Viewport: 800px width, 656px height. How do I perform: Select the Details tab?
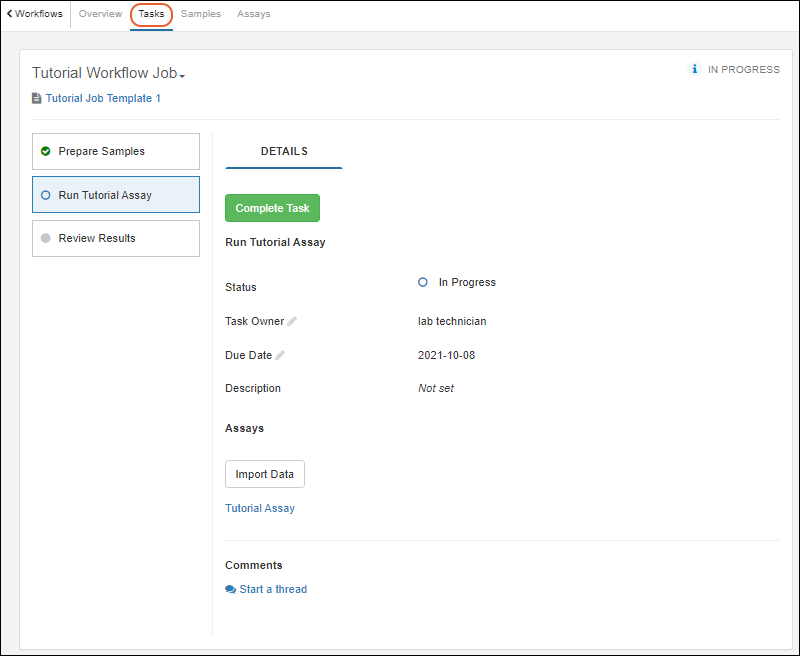284,152
